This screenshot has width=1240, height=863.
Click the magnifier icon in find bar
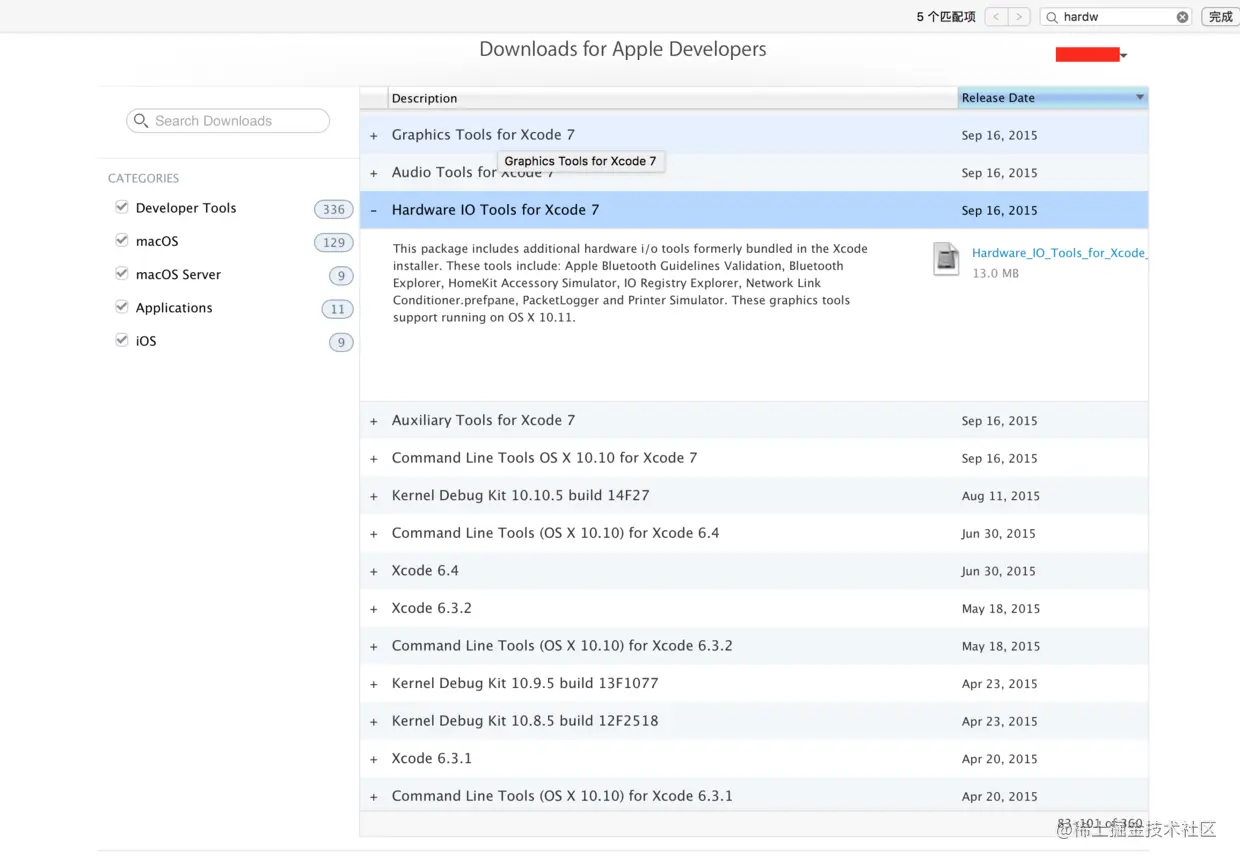click(1052, 17)
